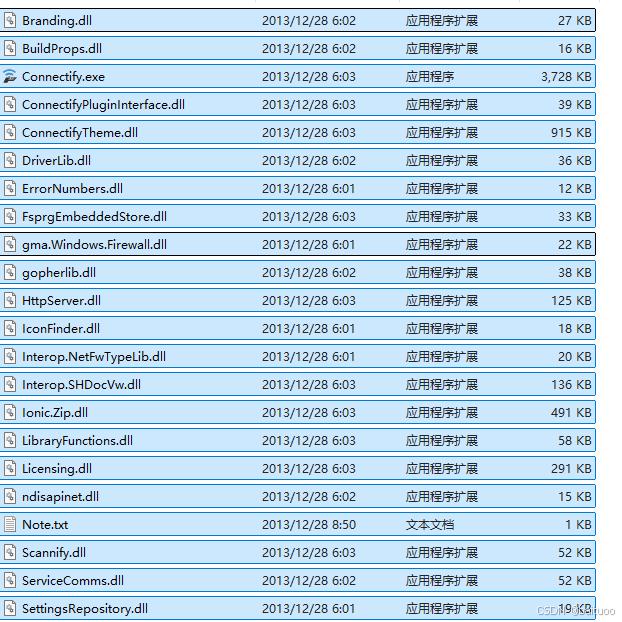Click the LibraryFunctions.dll file icon
Image resolution: width=622 pixels, height=622 pixels.
(x=10, y=440)
